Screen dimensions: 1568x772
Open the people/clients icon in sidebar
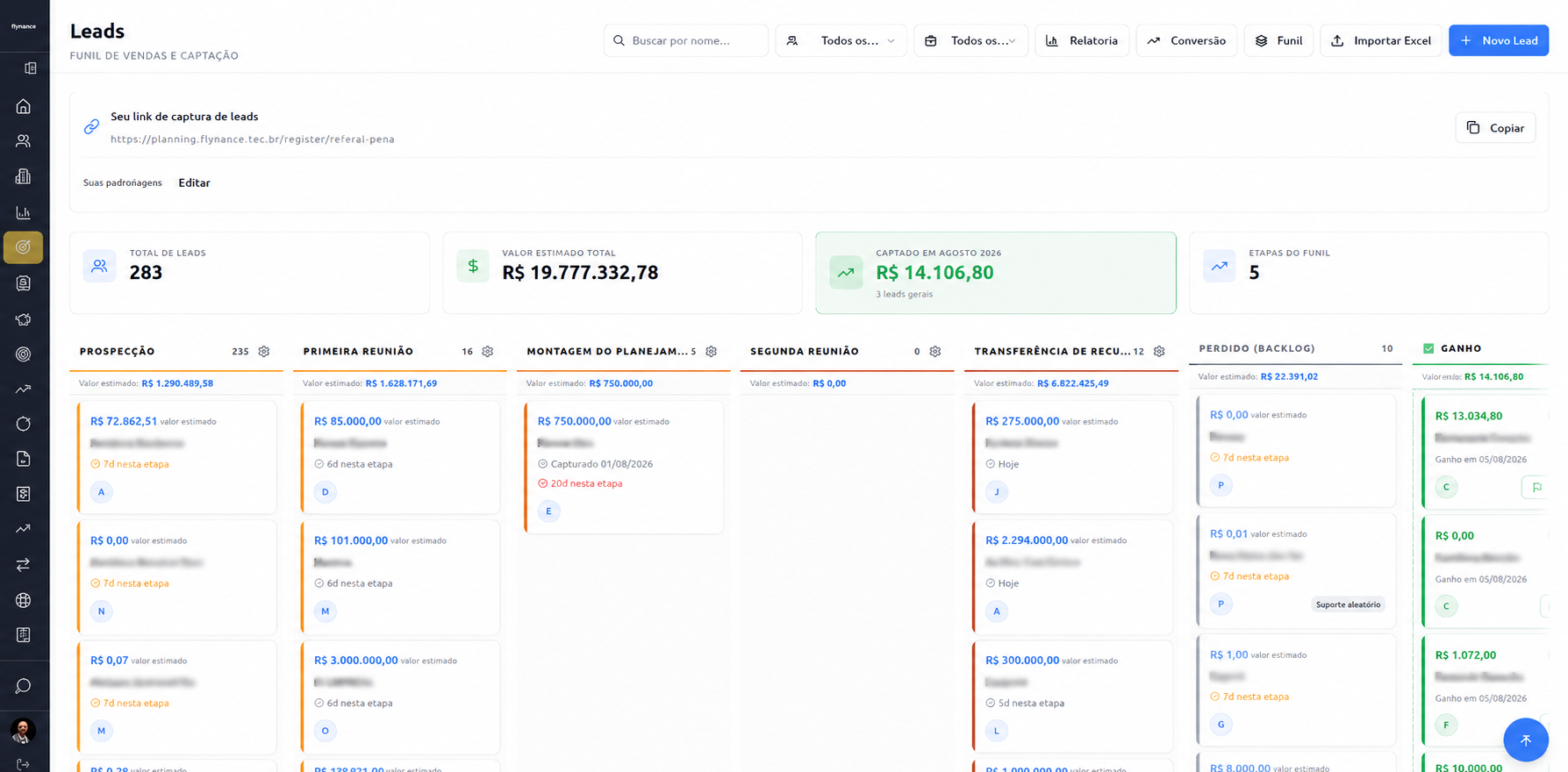[x=24, y=141]
